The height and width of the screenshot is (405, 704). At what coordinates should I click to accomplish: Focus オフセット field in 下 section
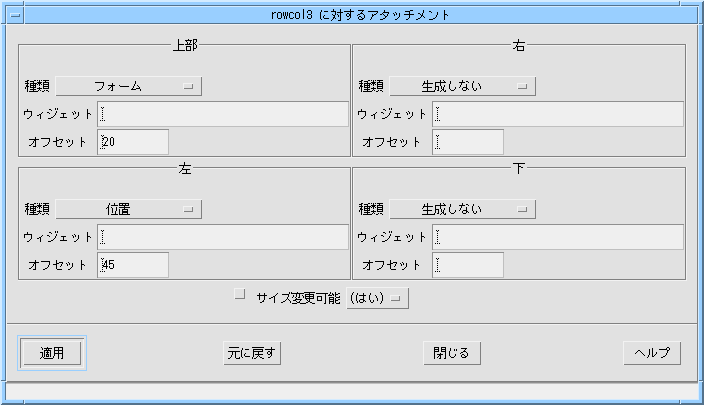click(x=468, y=265)
